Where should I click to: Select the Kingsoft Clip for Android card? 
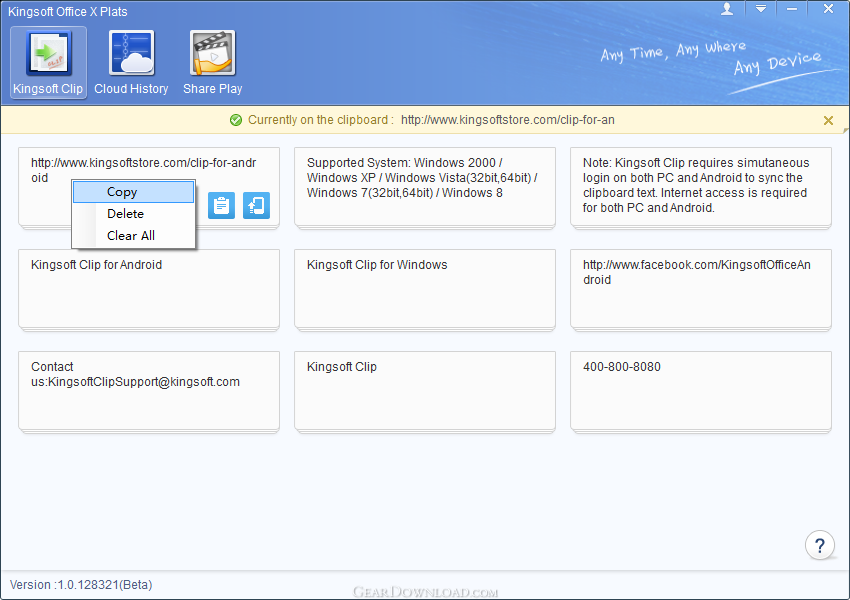click(x=149, y=289)
